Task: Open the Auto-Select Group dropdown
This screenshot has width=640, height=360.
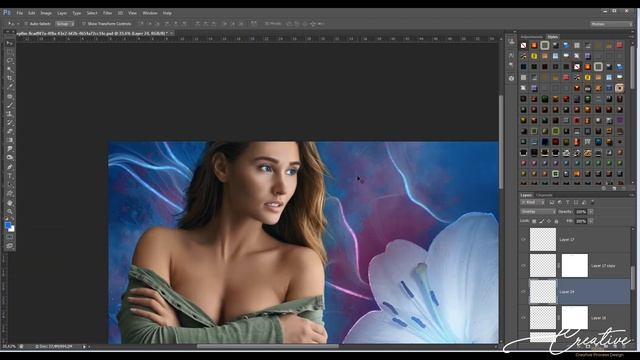Action: coord(65,24)
